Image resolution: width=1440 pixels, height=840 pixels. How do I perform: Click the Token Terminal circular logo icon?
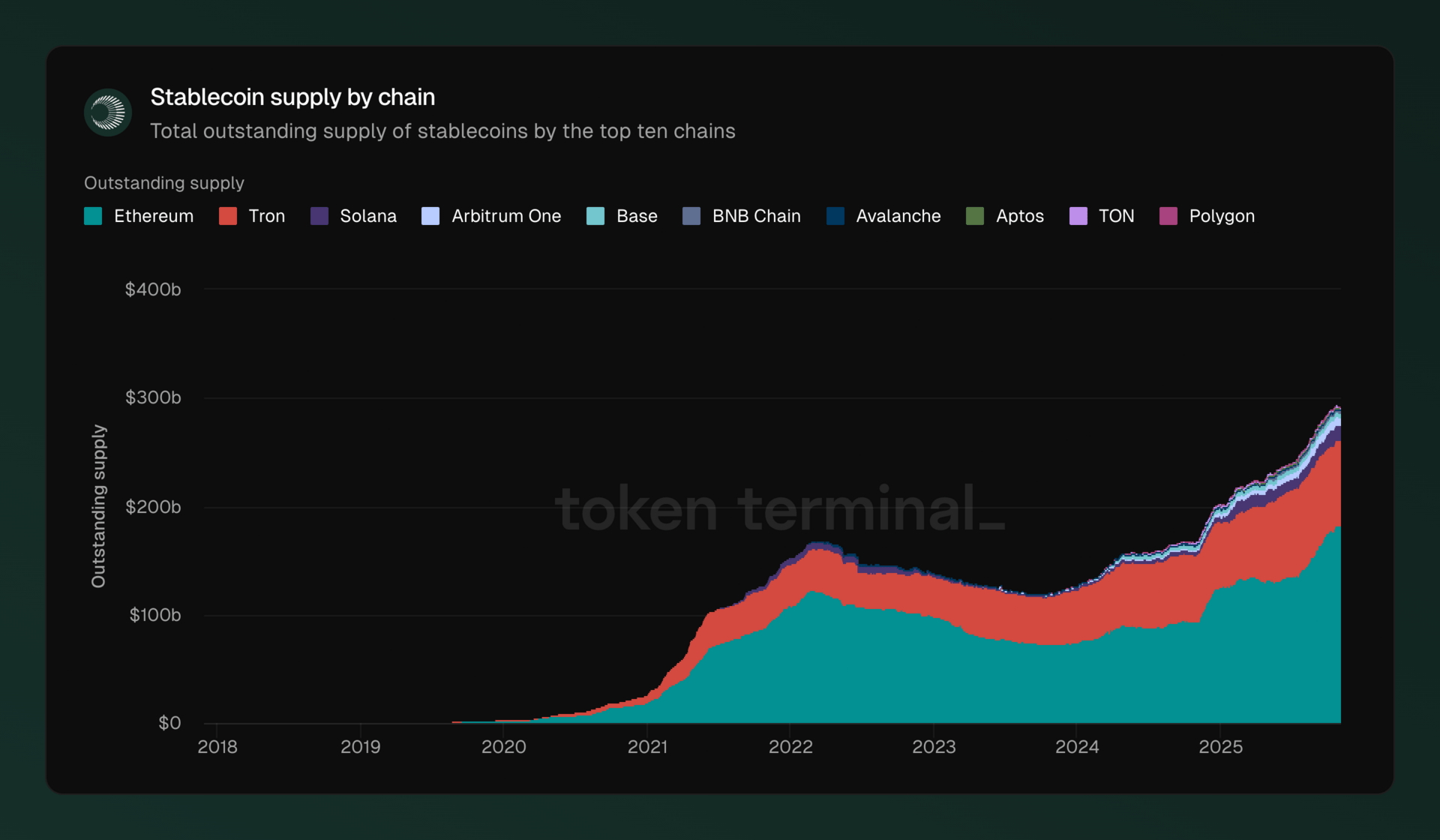coord(108,112)
